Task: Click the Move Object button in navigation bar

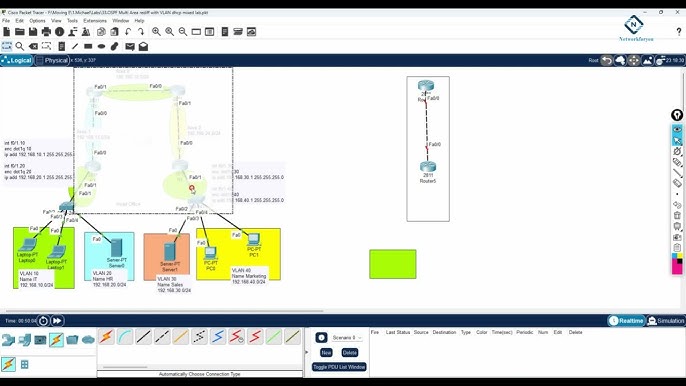Action: 634,60
